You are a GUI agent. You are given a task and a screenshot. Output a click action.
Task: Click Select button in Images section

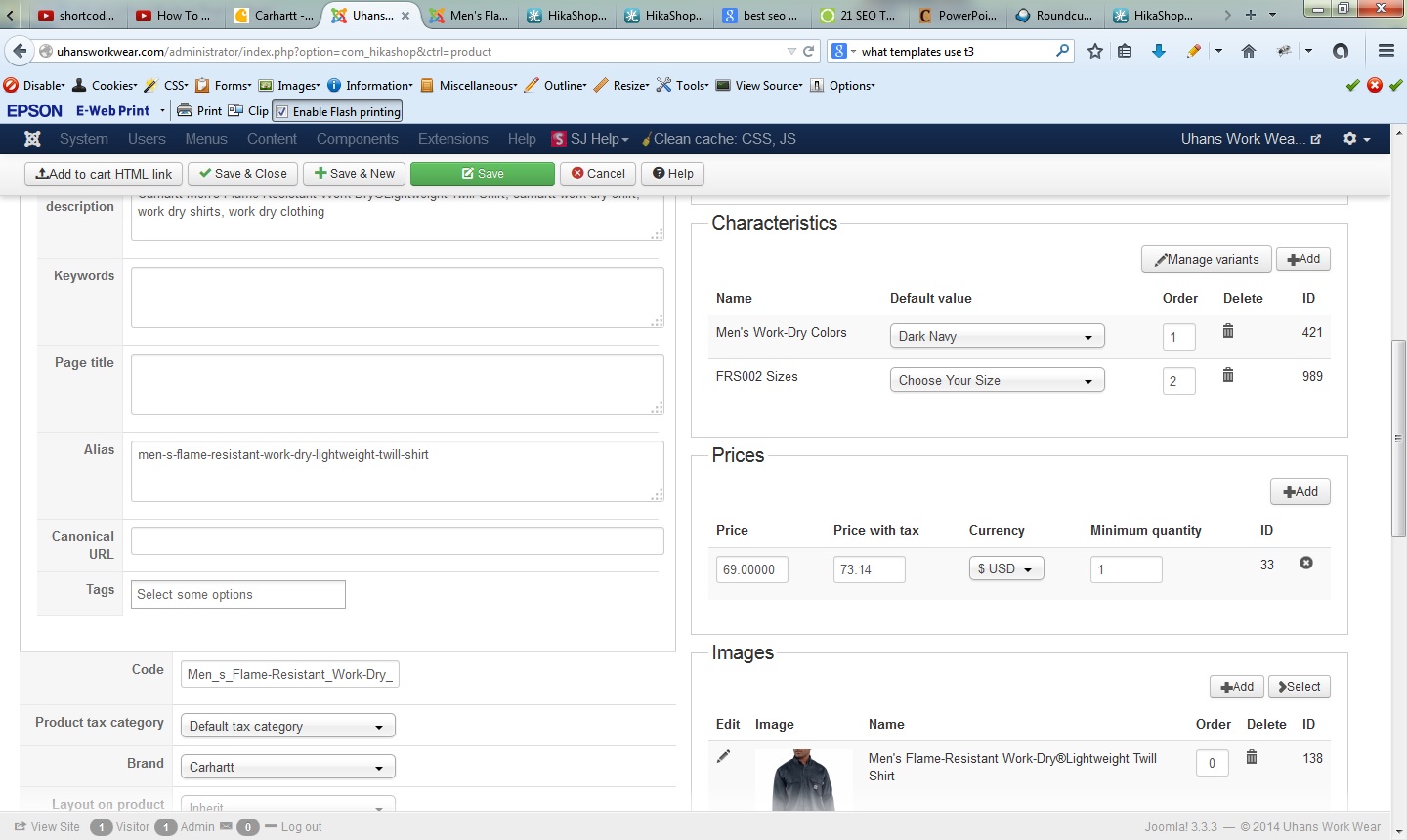[1300, 687]
